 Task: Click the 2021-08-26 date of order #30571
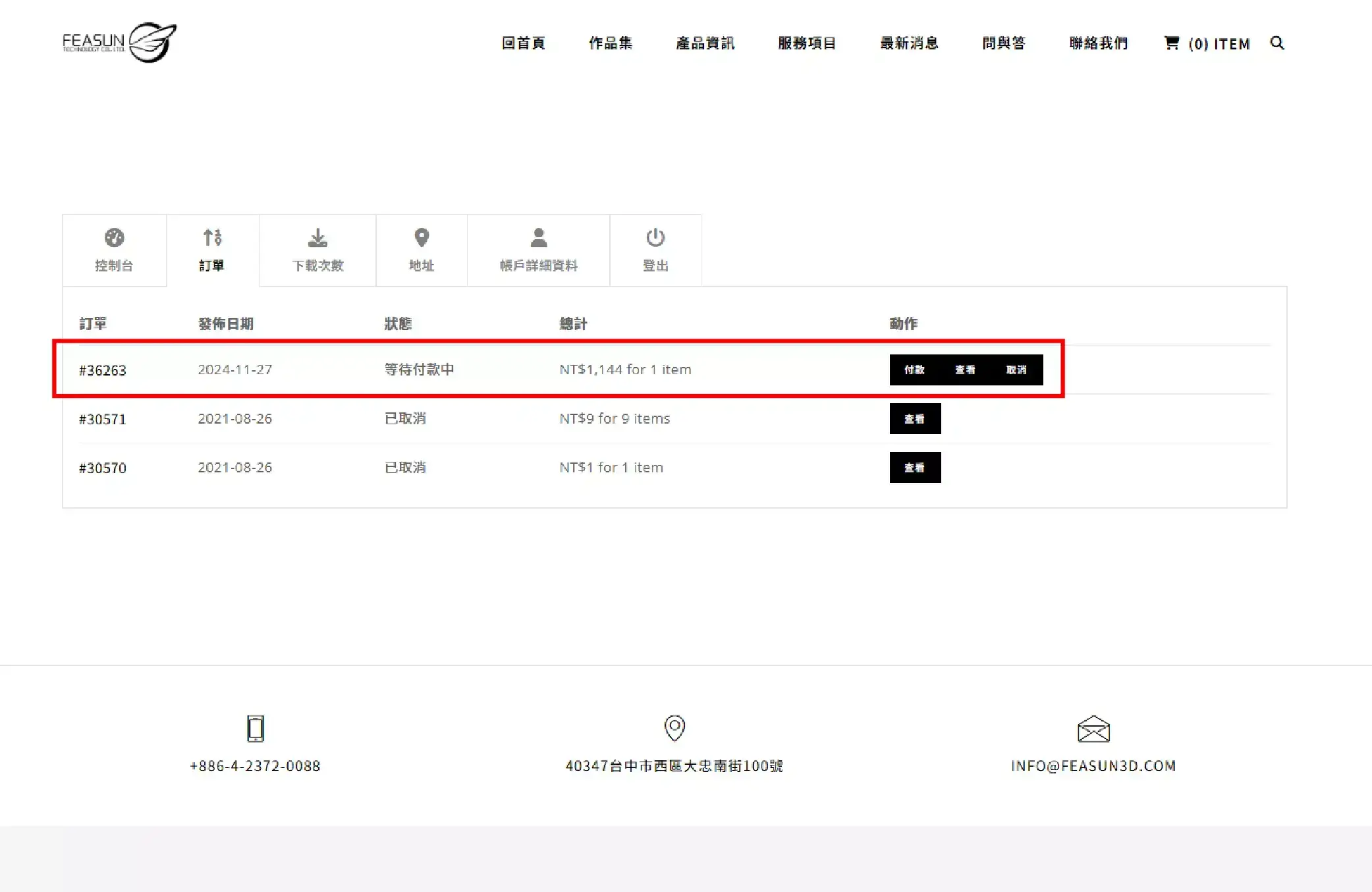(235, 418)
